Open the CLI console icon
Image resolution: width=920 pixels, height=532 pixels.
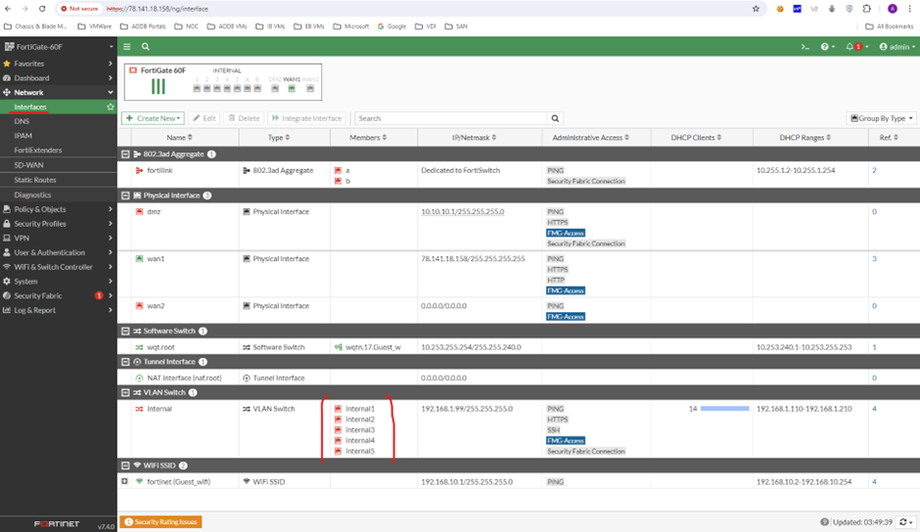805,46
